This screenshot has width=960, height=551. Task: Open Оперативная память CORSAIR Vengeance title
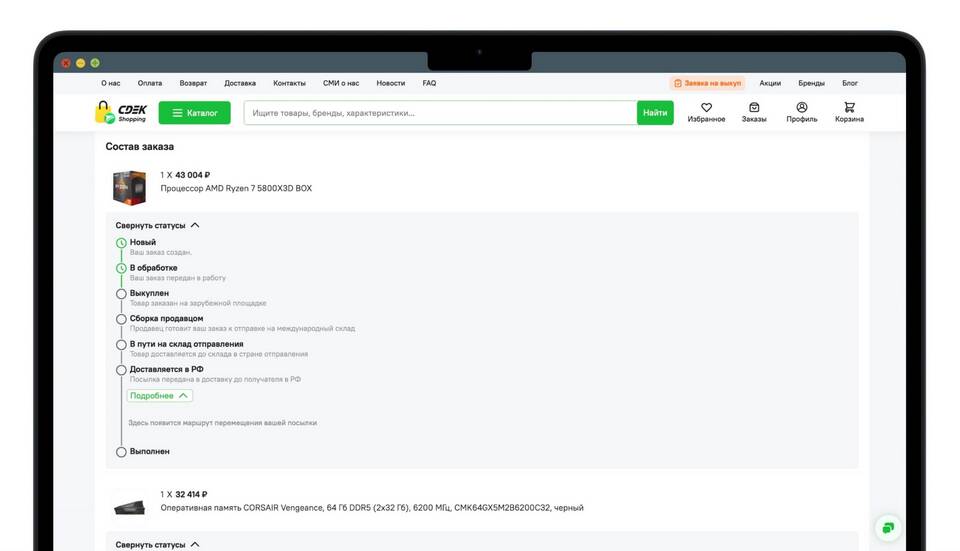[x=372, y=508]
